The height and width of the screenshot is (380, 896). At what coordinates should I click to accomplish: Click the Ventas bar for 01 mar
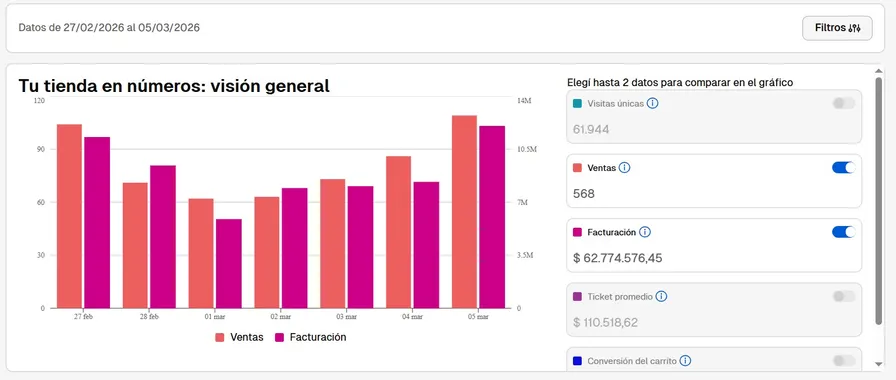pyautogui.click(x=201, y=253)
